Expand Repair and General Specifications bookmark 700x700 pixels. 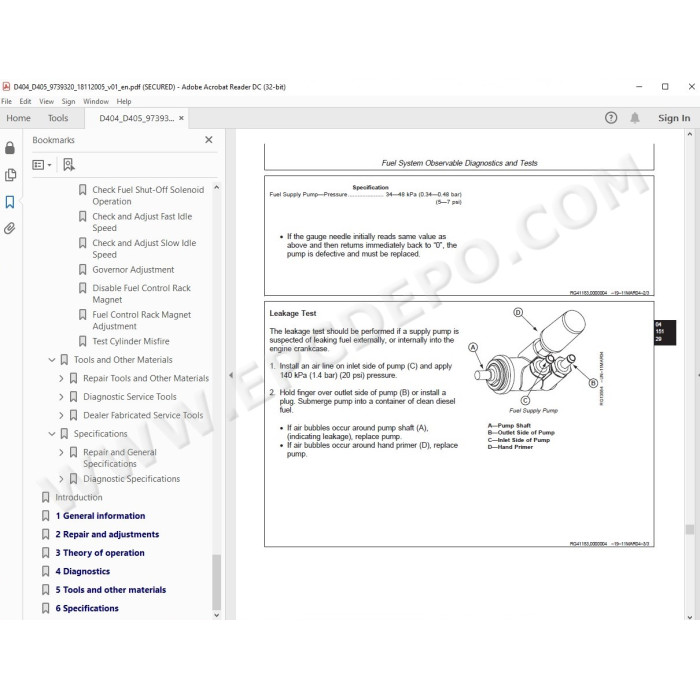61,452
